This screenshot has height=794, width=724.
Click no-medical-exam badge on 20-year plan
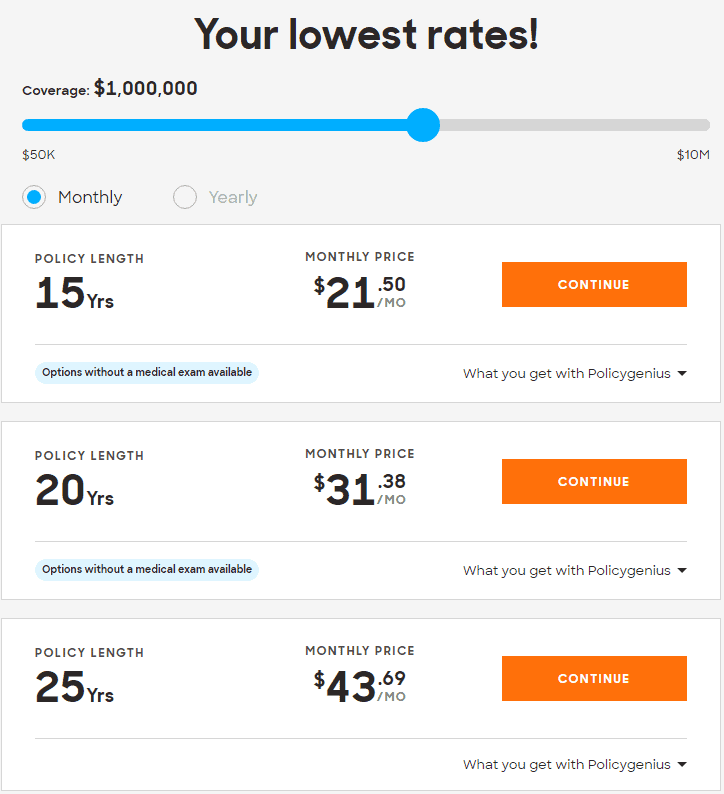click(147, 570)
